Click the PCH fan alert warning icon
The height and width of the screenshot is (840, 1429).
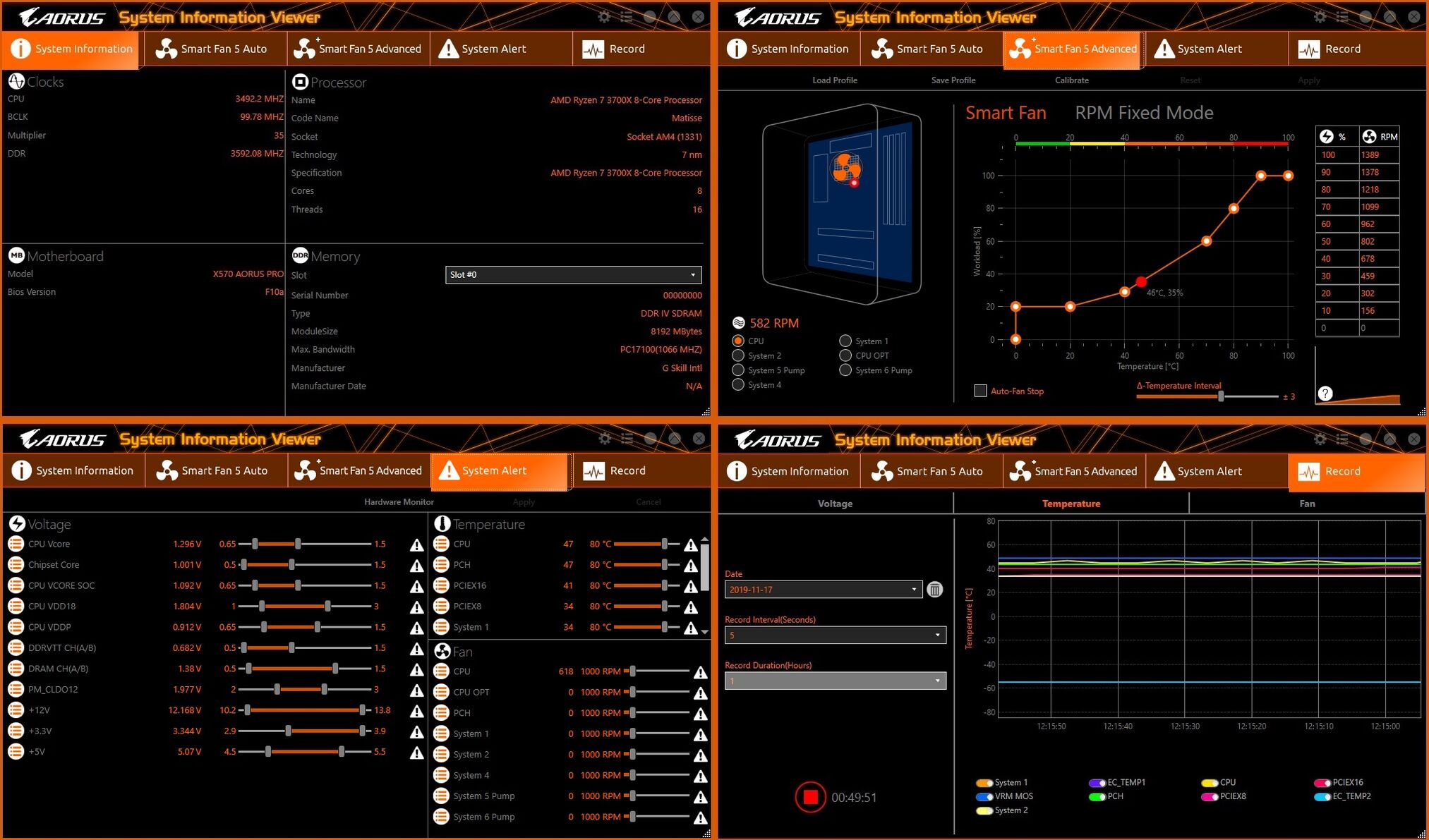click(x=700, y=714)
